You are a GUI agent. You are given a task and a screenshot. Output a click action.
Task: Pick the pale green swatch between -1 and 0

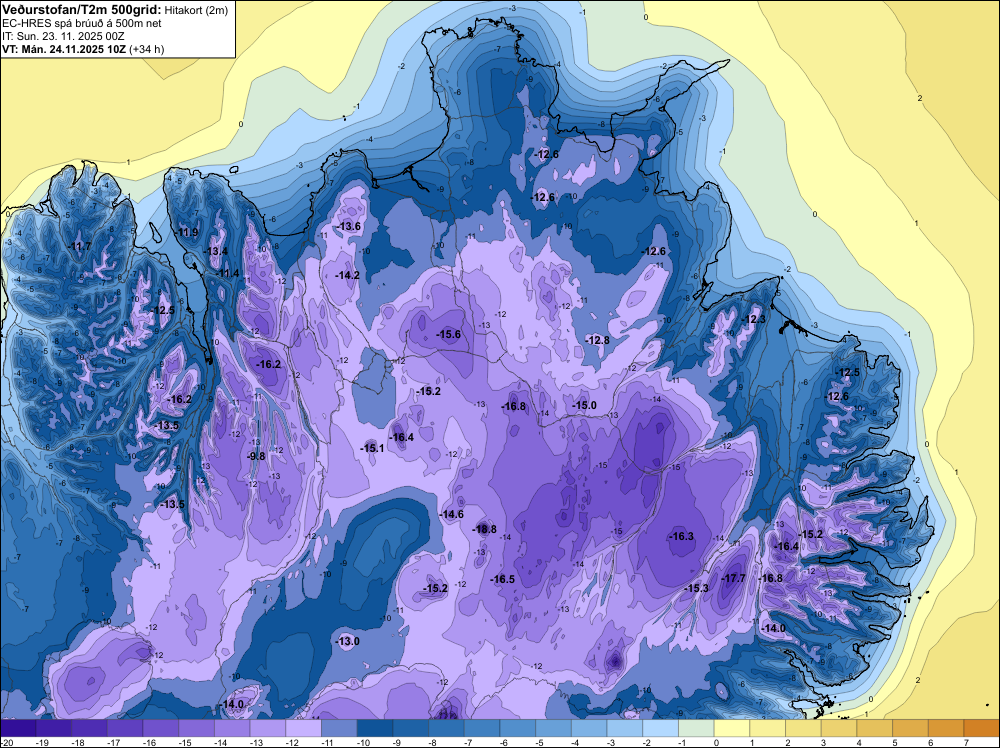(696, 728)
